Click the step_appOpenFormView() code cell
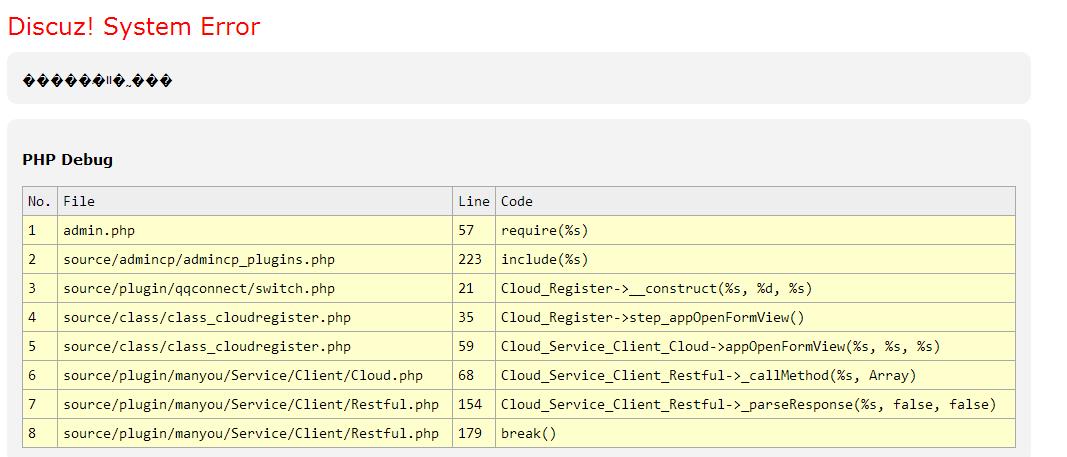Screen dimensions: 1067x457 tap(653, 317)
